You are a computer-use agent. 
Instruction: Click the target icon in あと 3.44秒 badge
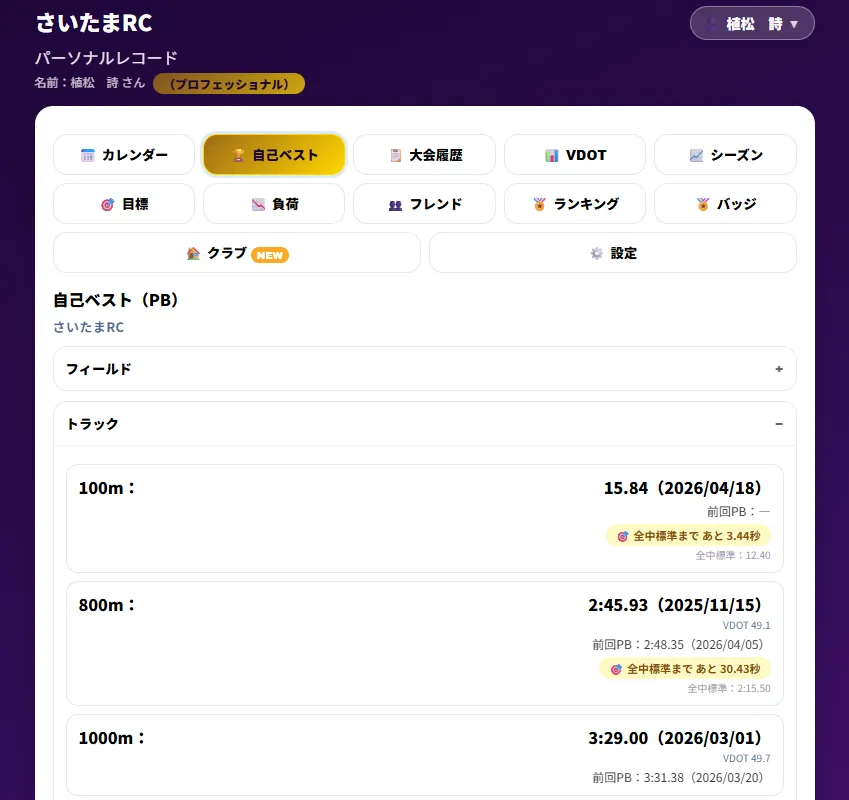pyautogui.click(x=623, y=536)
